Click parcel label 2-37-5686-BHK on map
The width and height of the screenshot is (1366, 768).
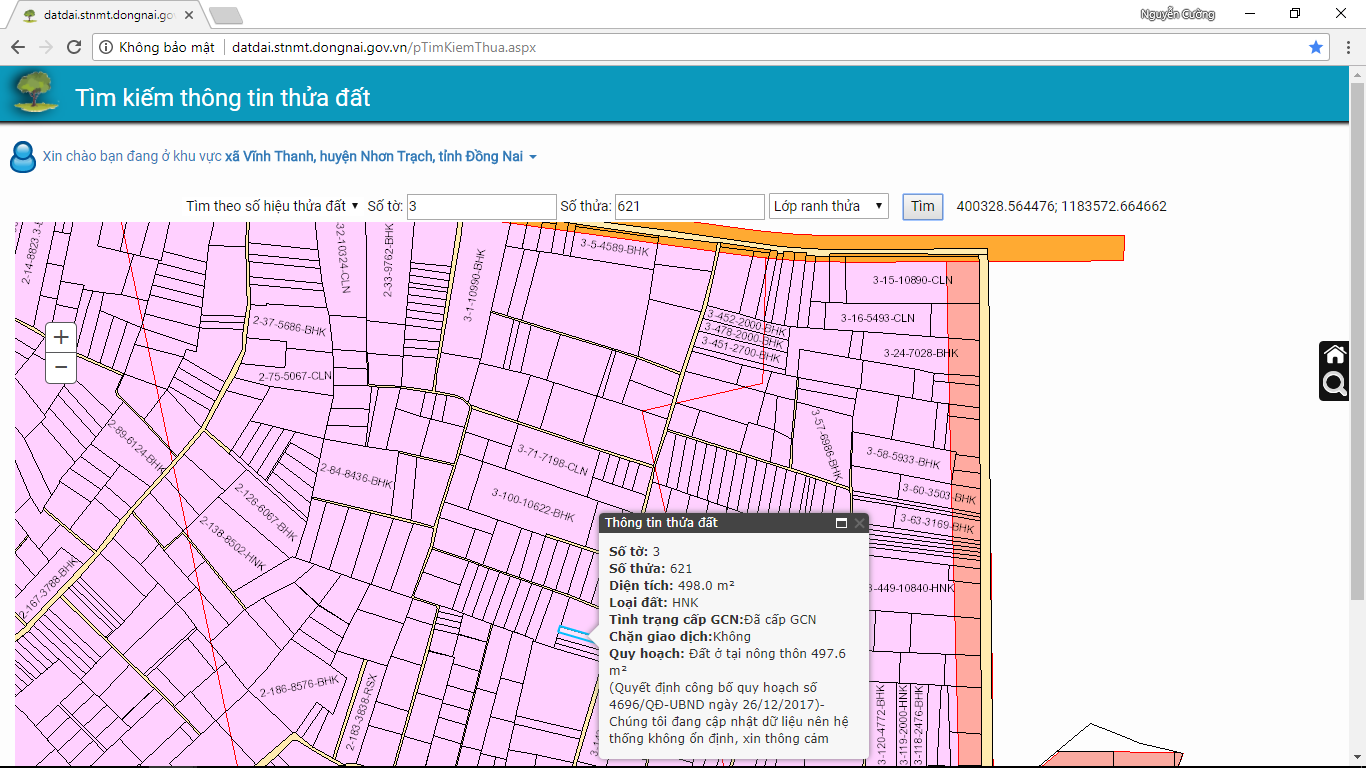(x=290, y=325)
